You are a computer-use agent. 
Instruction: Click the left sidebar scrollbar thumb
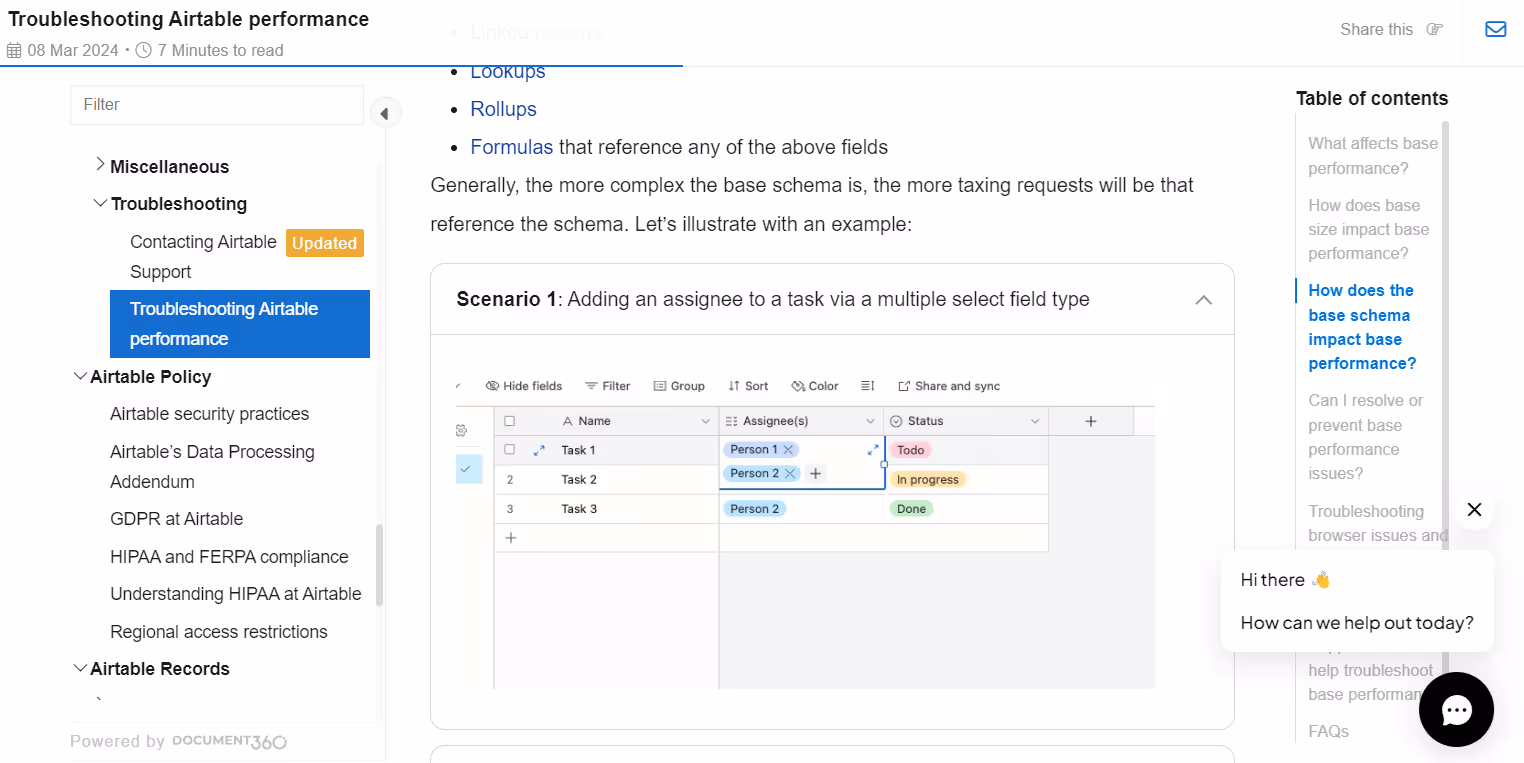point(379,565)
